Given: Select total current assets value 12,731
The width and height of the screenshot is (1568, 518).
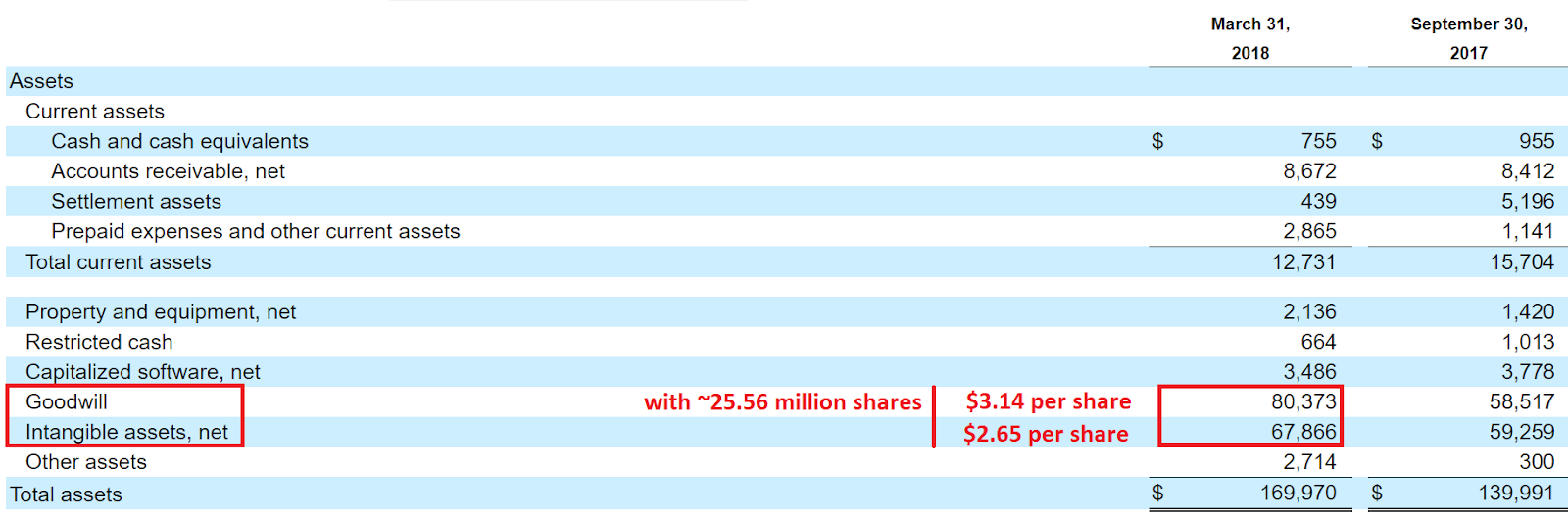Looking at the screenshot, I should (1304, 262).
